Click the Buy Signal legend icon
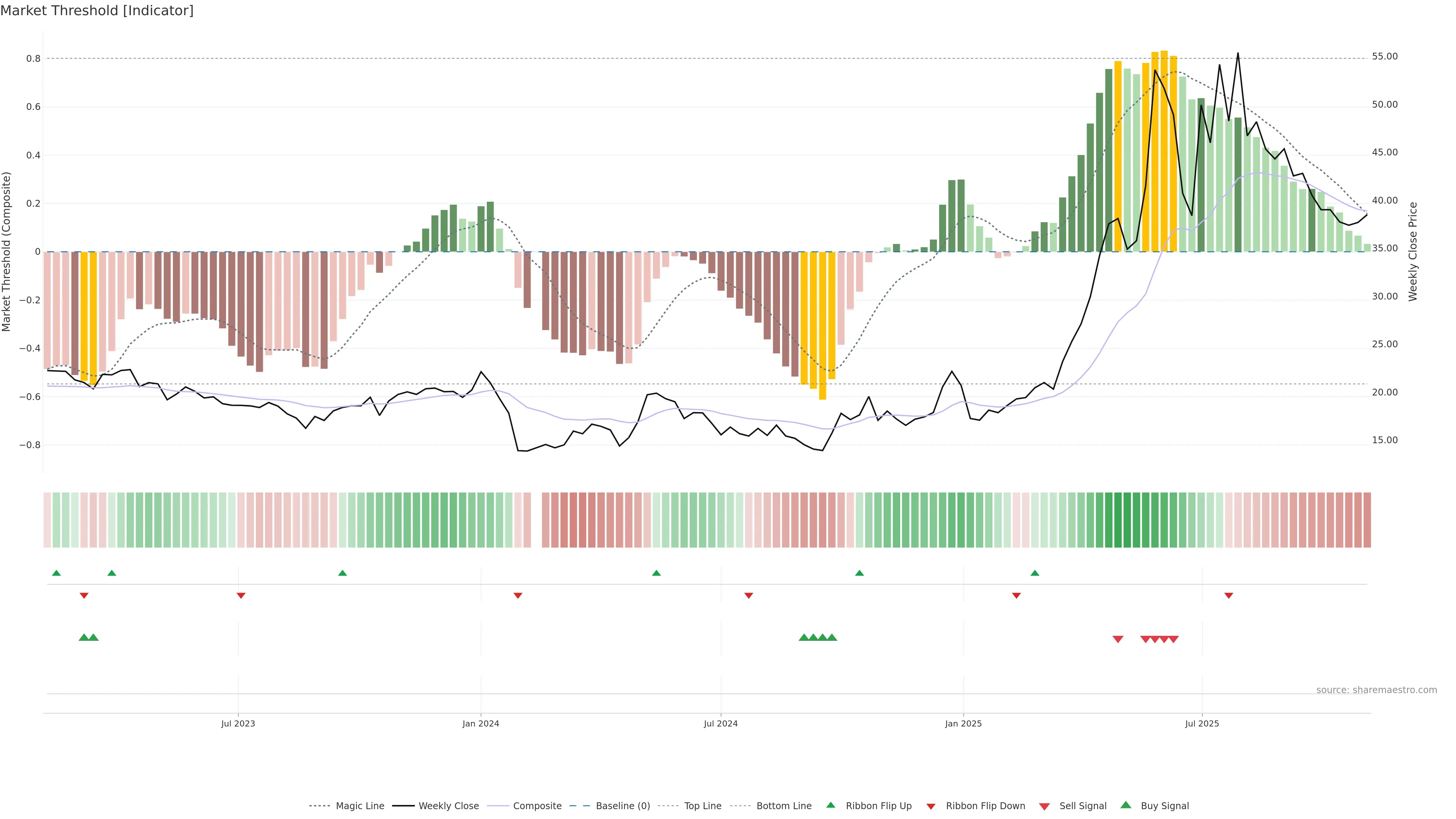The width and height of the screenshot is (1456, 819). (x=1126, y=805)
